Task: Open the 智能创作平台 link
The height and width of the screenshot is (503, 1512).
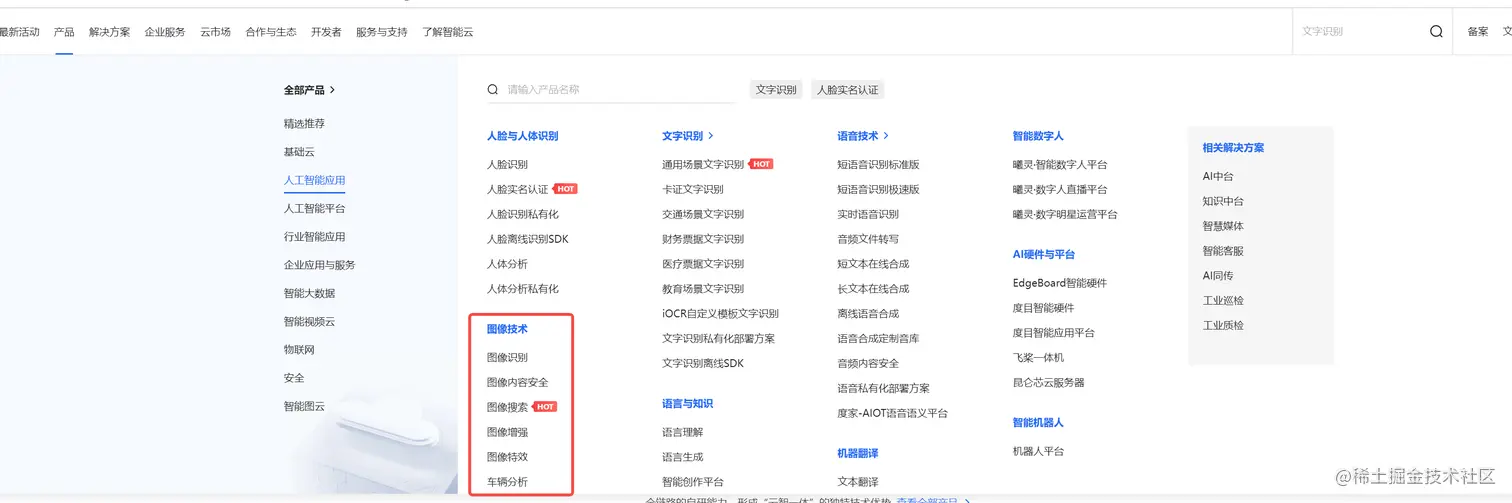Action: point(692,482)
